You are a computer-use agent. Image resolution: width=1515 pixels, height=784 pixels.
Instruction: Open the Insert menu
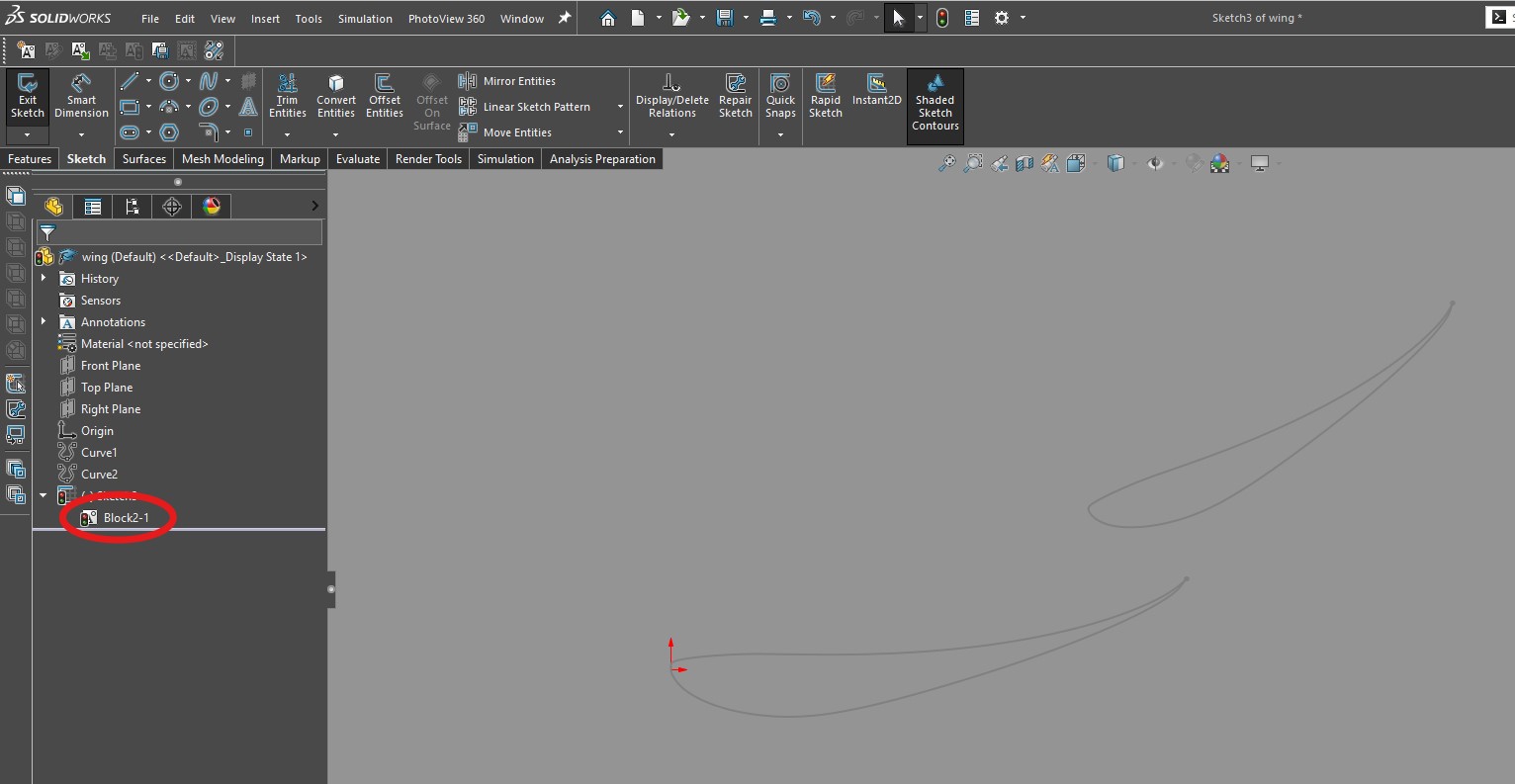click(265, 18)
